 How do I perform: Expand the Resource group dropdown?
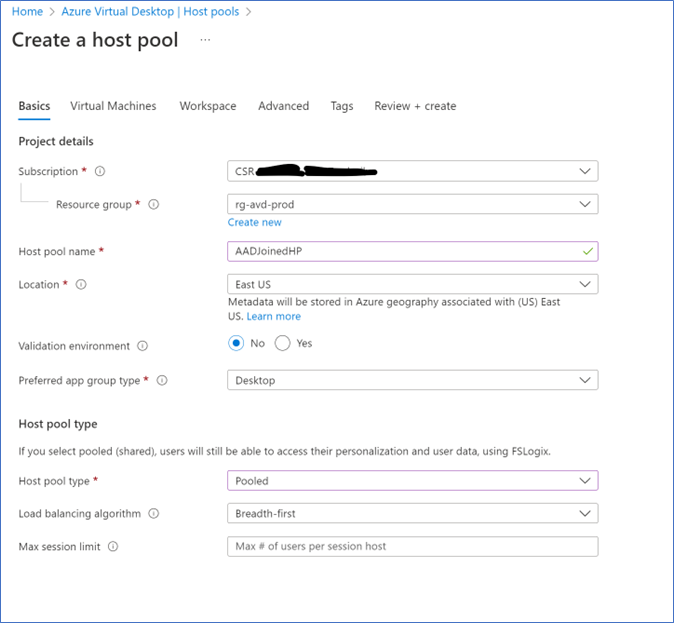(x=413, y=204)
